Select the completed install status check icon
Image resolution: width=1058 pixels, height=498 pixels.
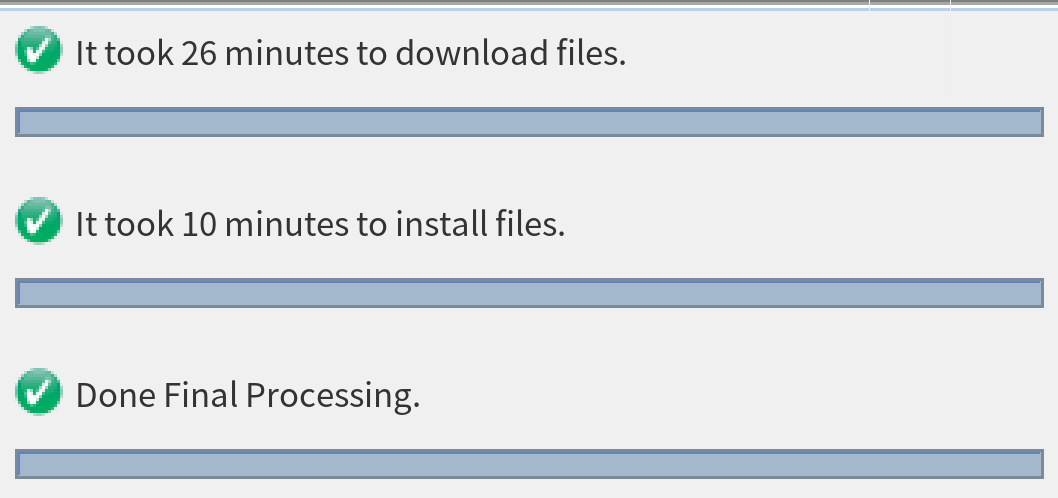point(39,222)
